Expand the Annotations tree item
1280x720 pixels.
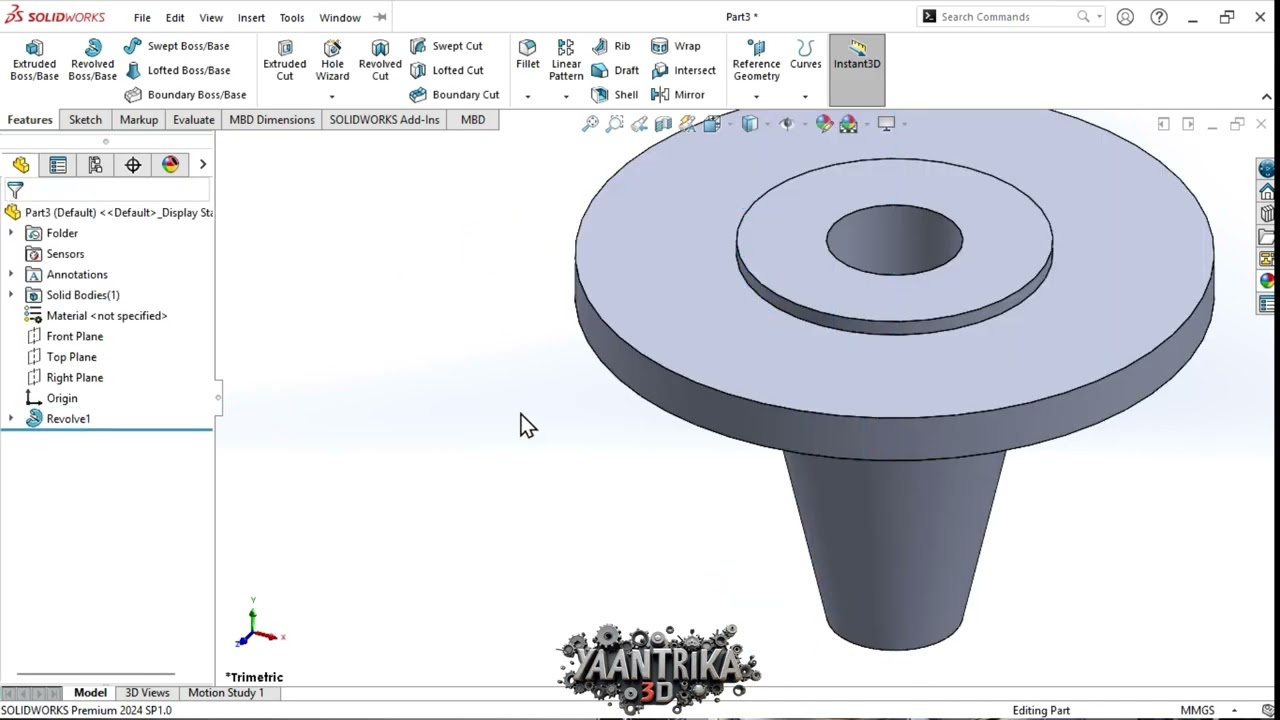pyautogui.click(x=11, y=274)
